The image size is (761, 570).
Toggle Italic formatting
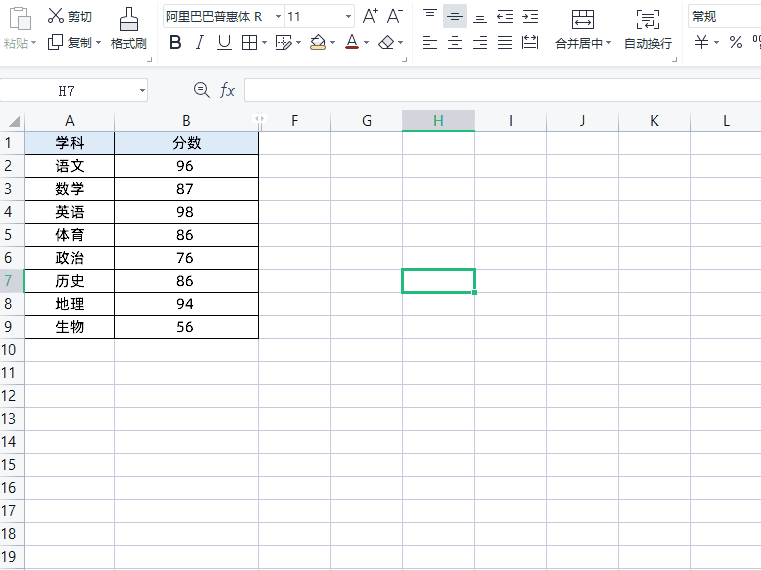(x=199, y=43)
